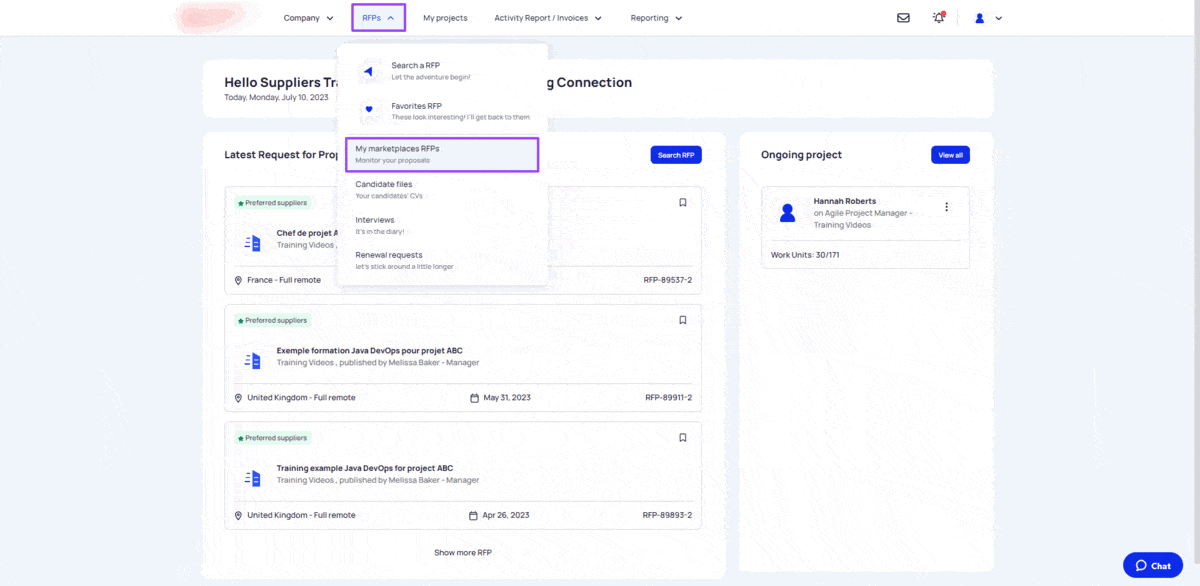
Task: Open the Chat widget
Action: [x=1152, y=565]
